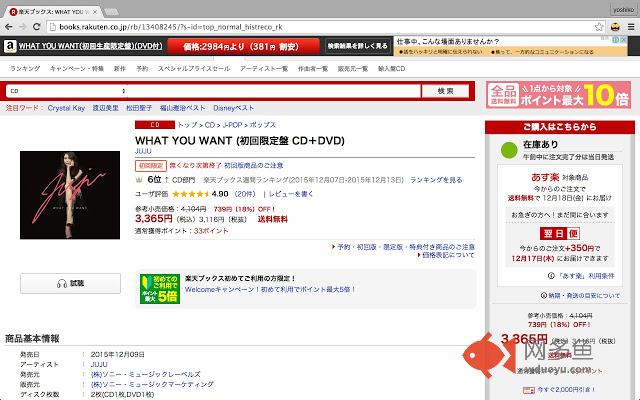Click the 「あす楽」利用条件 link
Image resolution: width=640 pixels, height=400 pixels.
pos(584,276)
